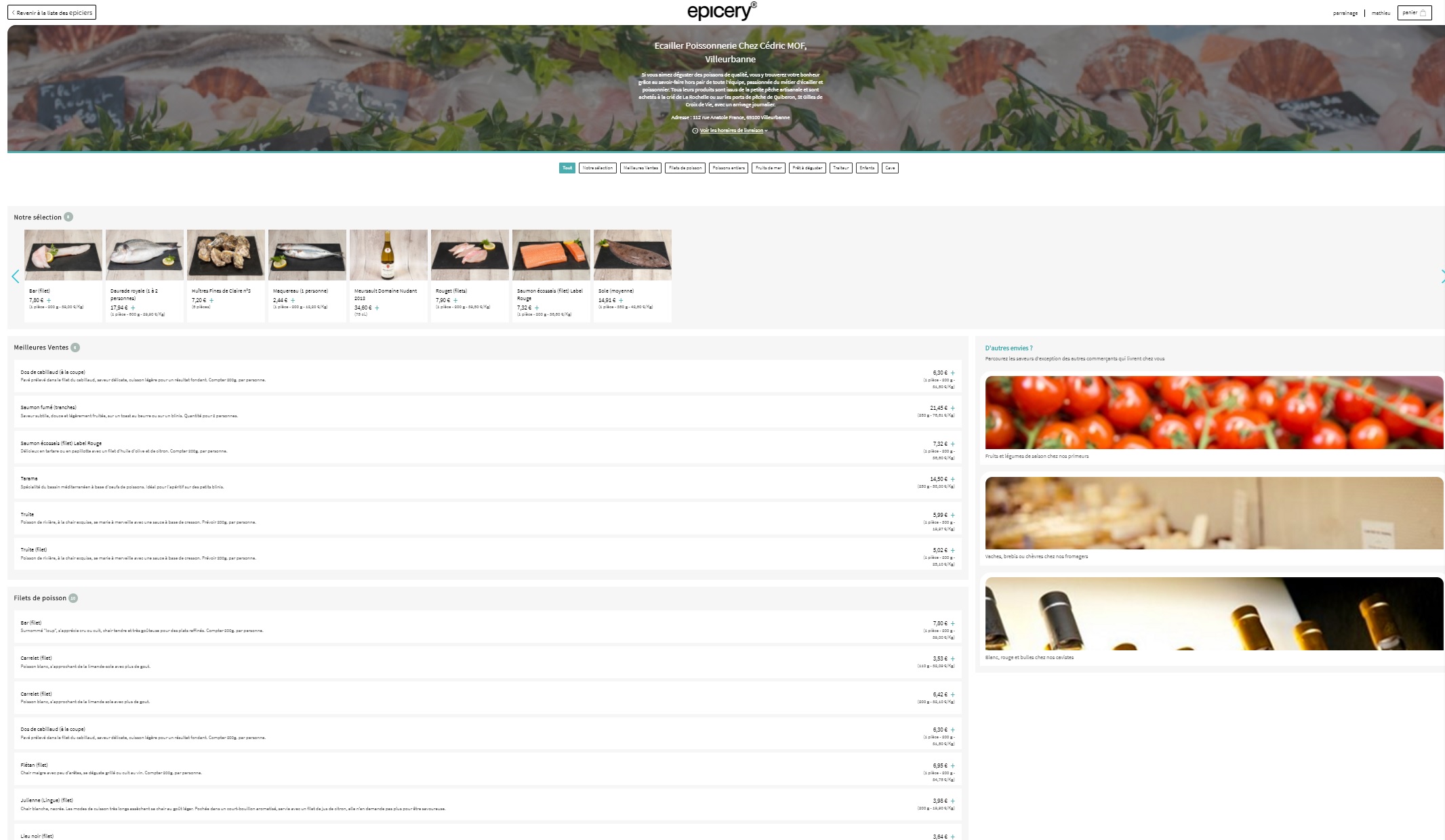Slide carousel back with left arrow
This screenshot has height=840, width=1445.
15,276
